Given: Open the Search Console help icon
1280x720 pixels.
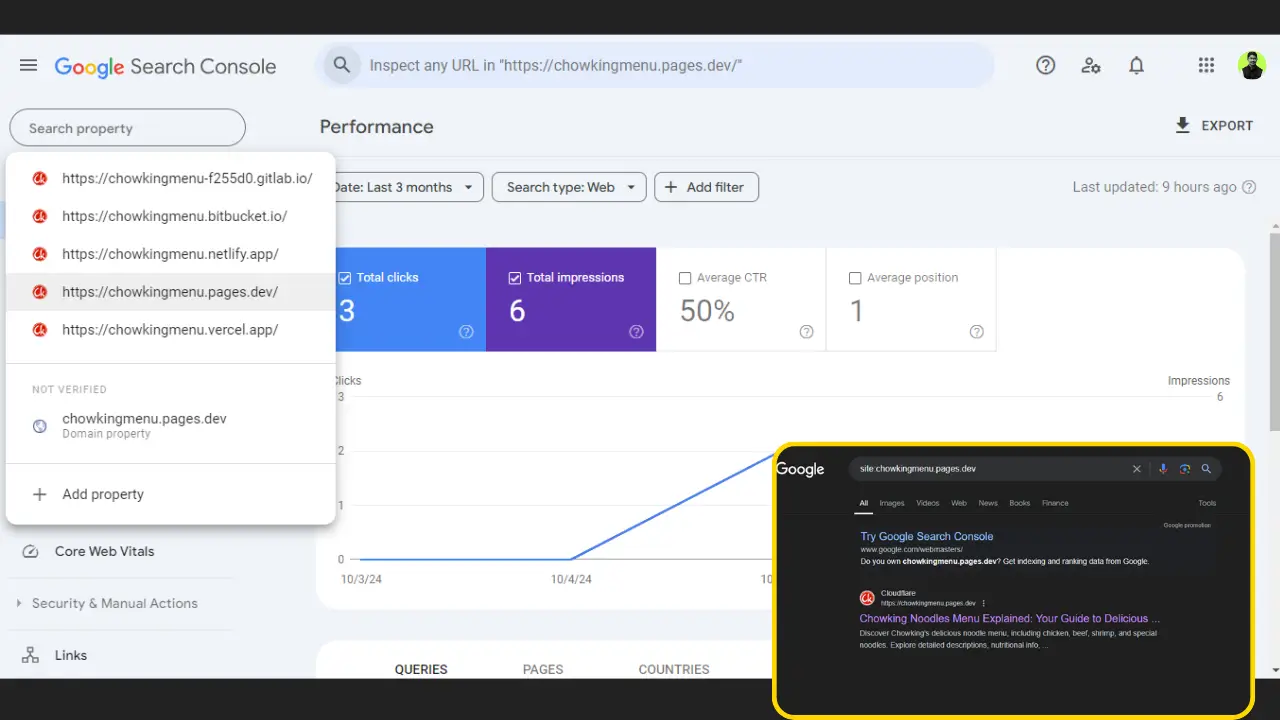Looking at the screenshot, I should point(1045,65).
